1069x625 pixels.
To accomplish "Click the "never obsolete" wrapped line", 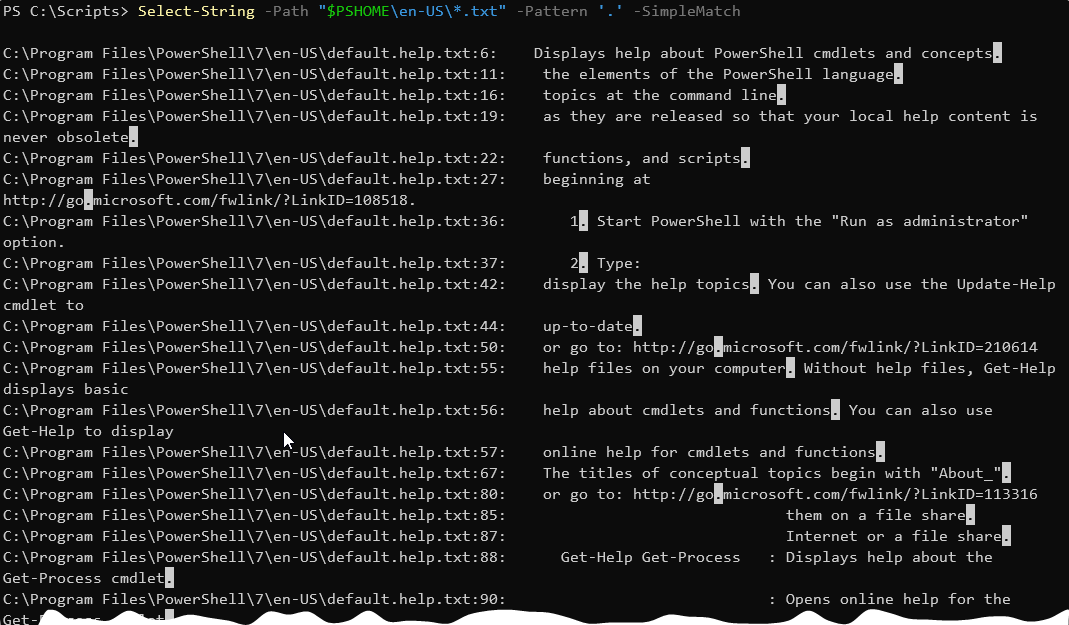I will pos(66,137).
